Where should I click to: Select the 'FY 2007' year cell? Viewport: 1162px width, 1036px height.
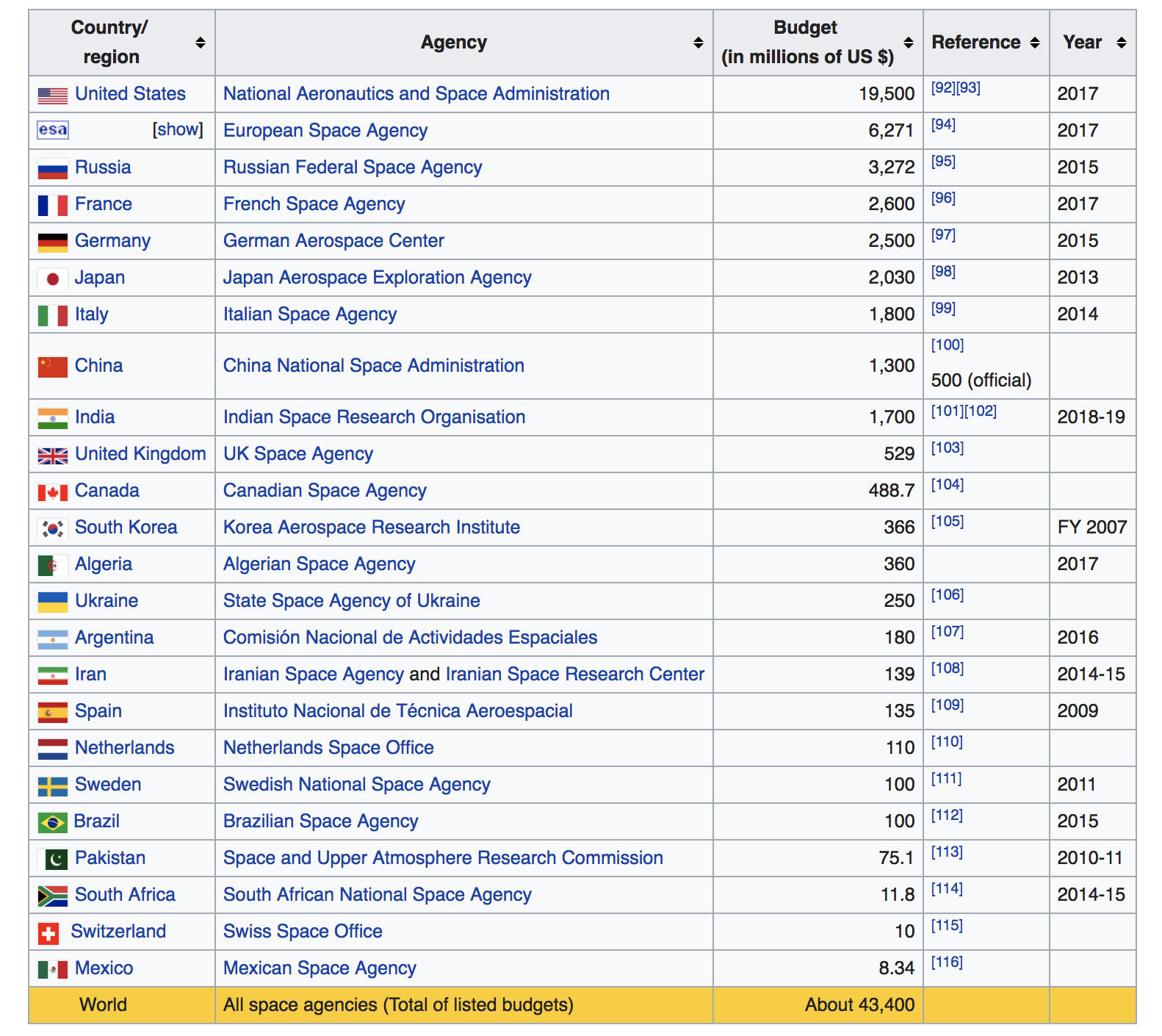[x=1092, y=528]
